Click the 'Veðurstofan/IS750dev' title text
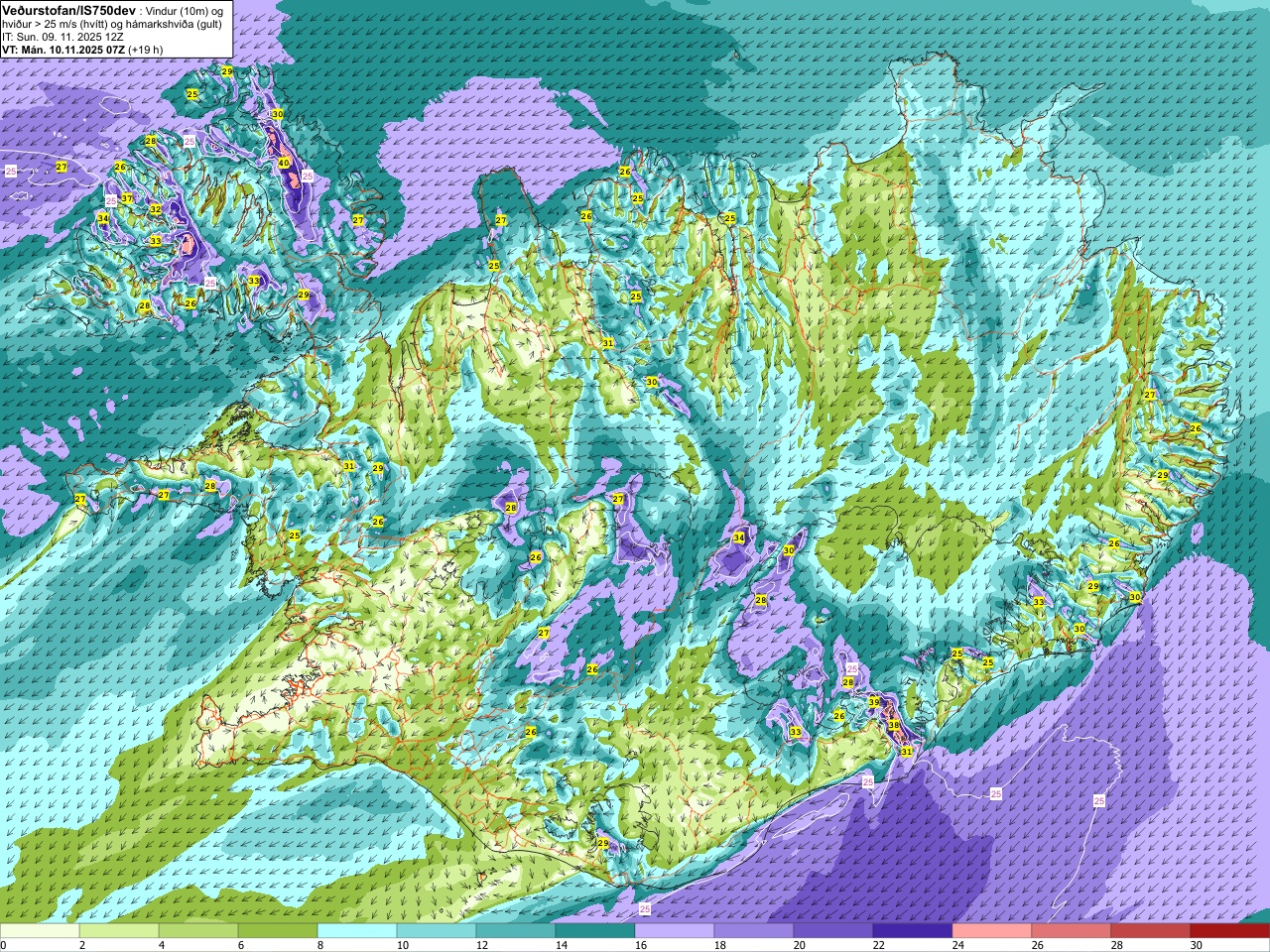Image resolution: width=1270 pixels, height=952 pixels. tap(69, 9)
